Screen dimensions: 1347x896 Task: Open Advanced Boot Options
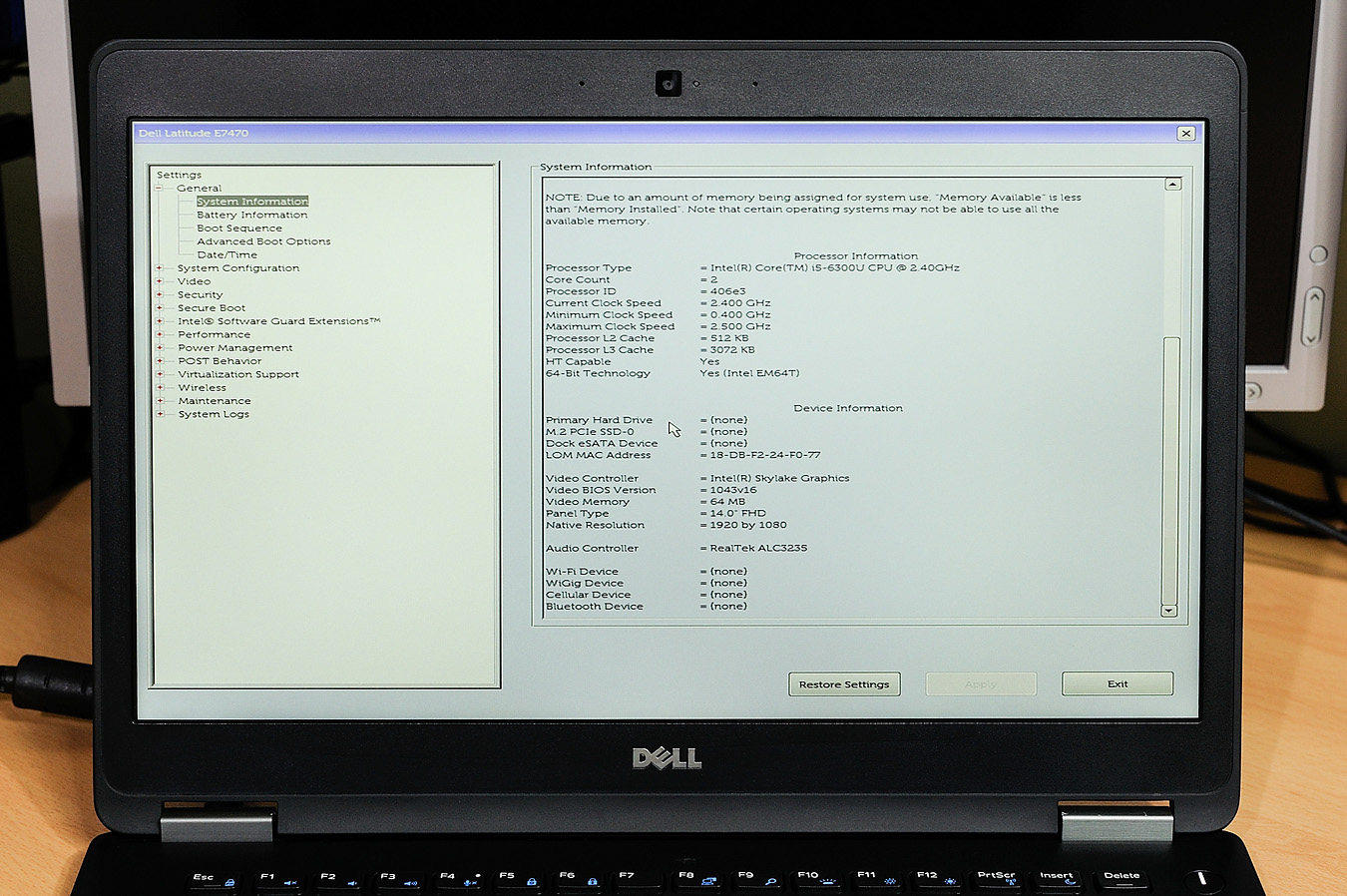tap(263, 241)
